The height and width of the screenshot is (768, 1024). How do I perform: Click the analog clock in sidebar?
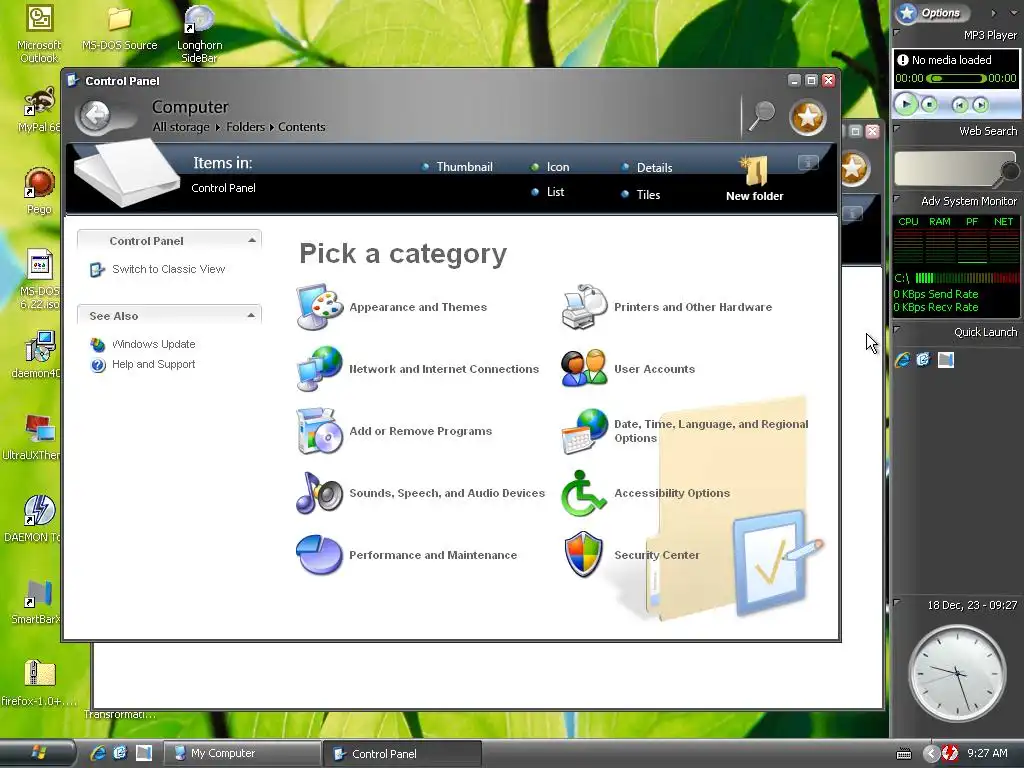957,673
